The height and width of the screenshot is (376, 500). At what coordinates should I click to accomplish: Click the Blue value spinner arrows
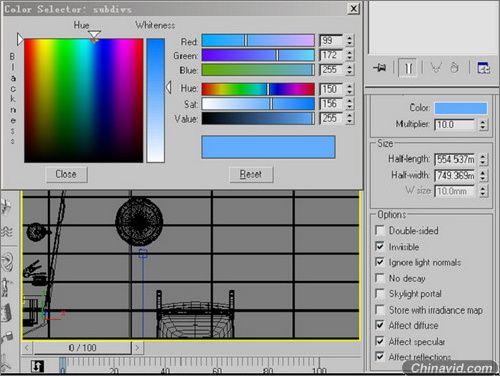pyautogui.click(x=349, y=70)
